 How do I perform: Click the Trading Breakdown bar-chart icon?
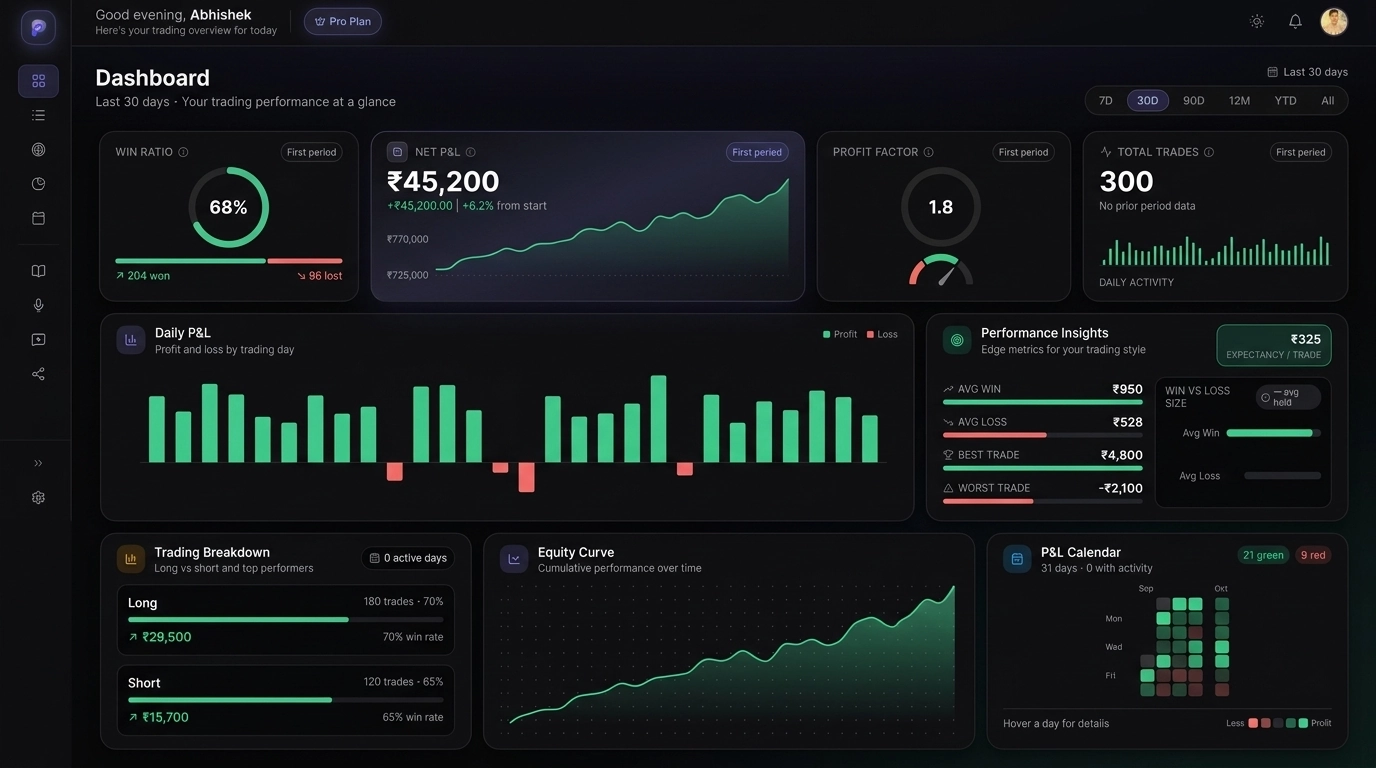[131, 559]
